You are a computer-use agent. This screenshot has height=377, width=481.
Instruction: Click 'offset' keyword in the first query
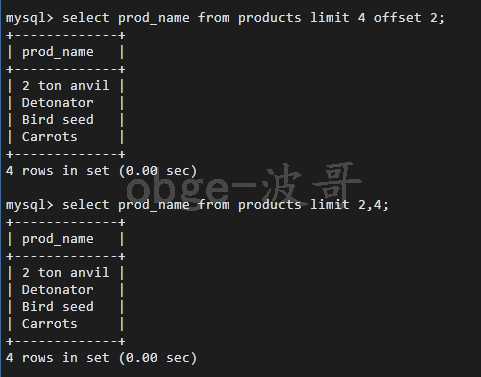397,17
